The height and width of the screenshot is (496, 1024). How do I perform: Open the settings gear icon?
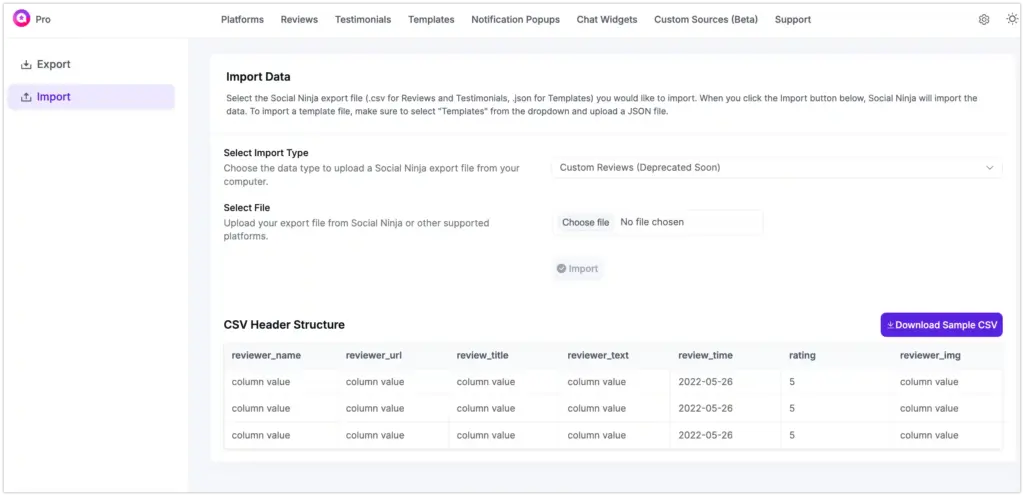tap(984, 20)
